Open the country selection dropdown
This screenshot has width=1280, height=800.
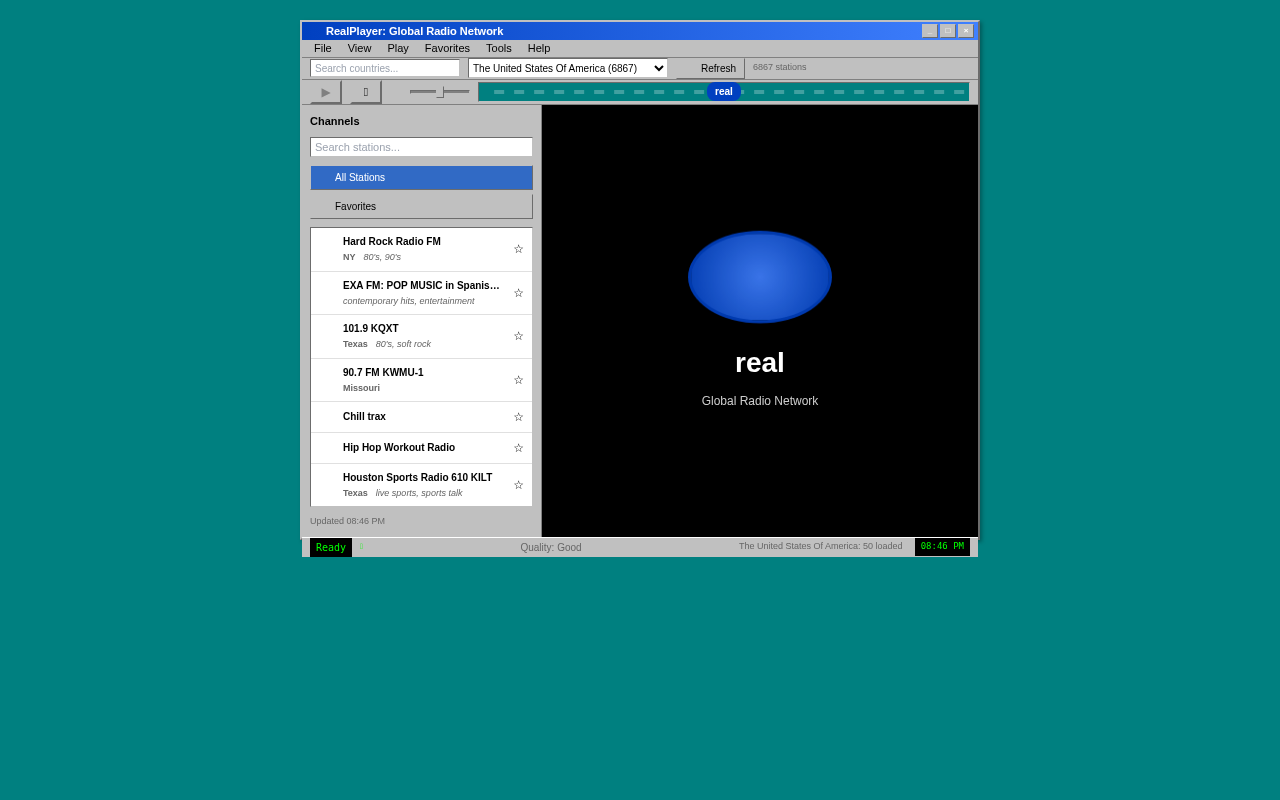[x=567, y=68]
